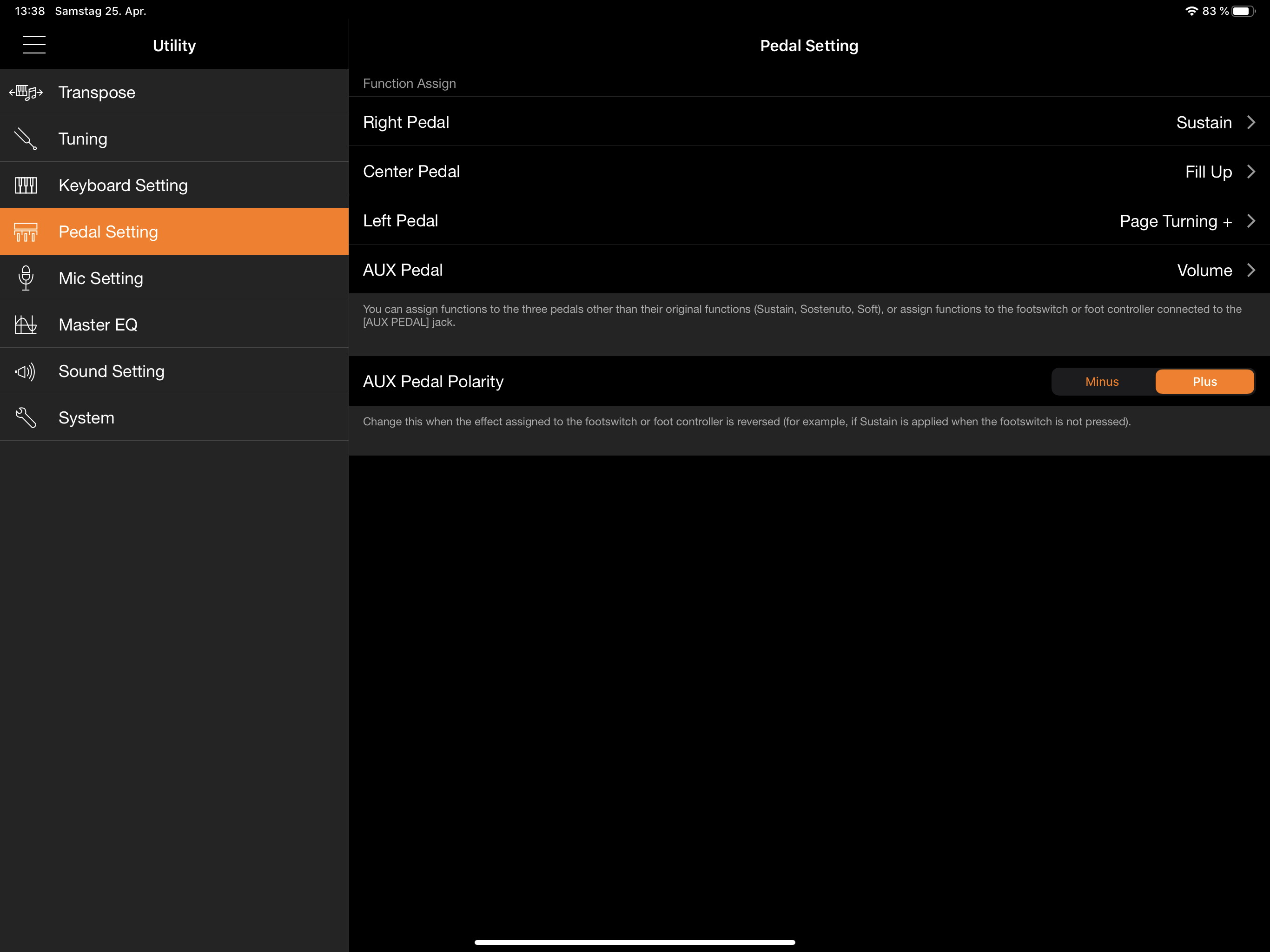The height and width of the screenshot is (952, 1270).
Task: Set AUX Pedal Polarity to Plus
Action: click(1204, 382)
